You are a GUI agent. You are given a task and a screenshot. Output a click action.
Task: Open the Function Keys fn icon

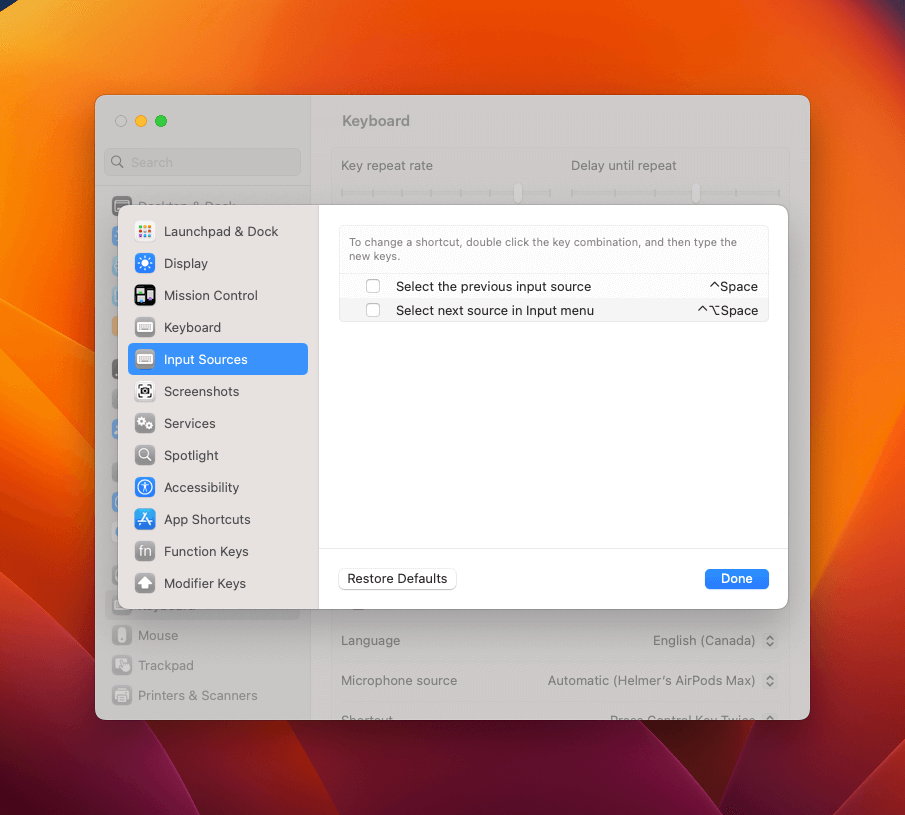coord(145,552)
